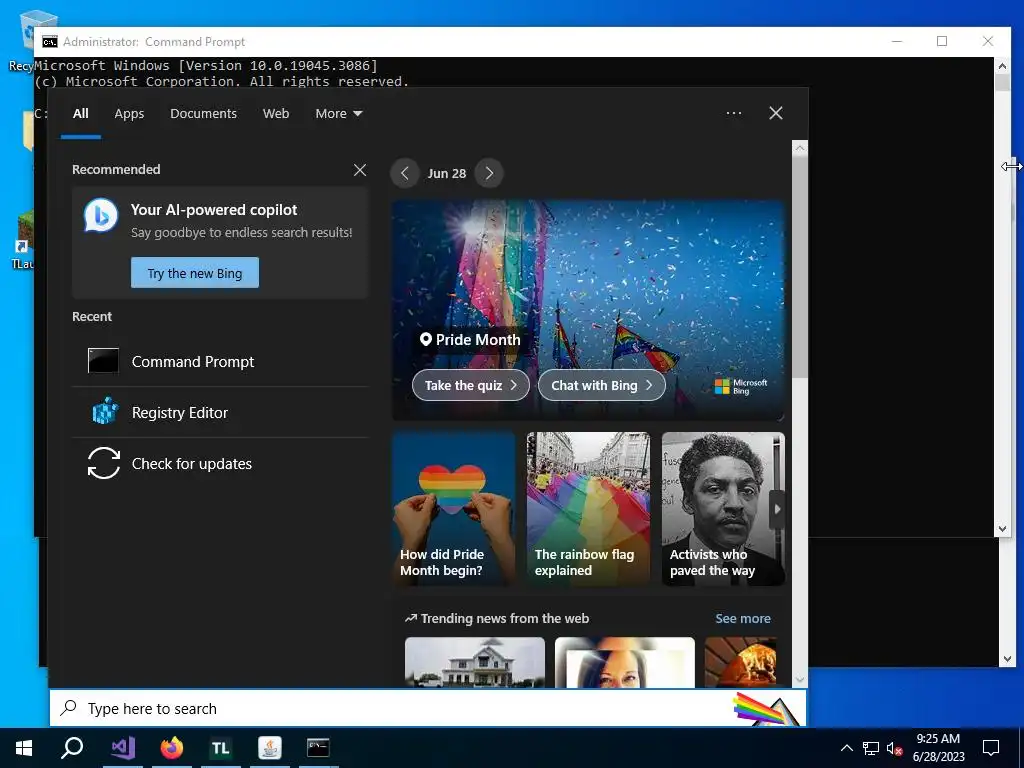Close the search panel with X
Image resolution: width=1024 pixels, height=768 pixels.
coord(776,113)
